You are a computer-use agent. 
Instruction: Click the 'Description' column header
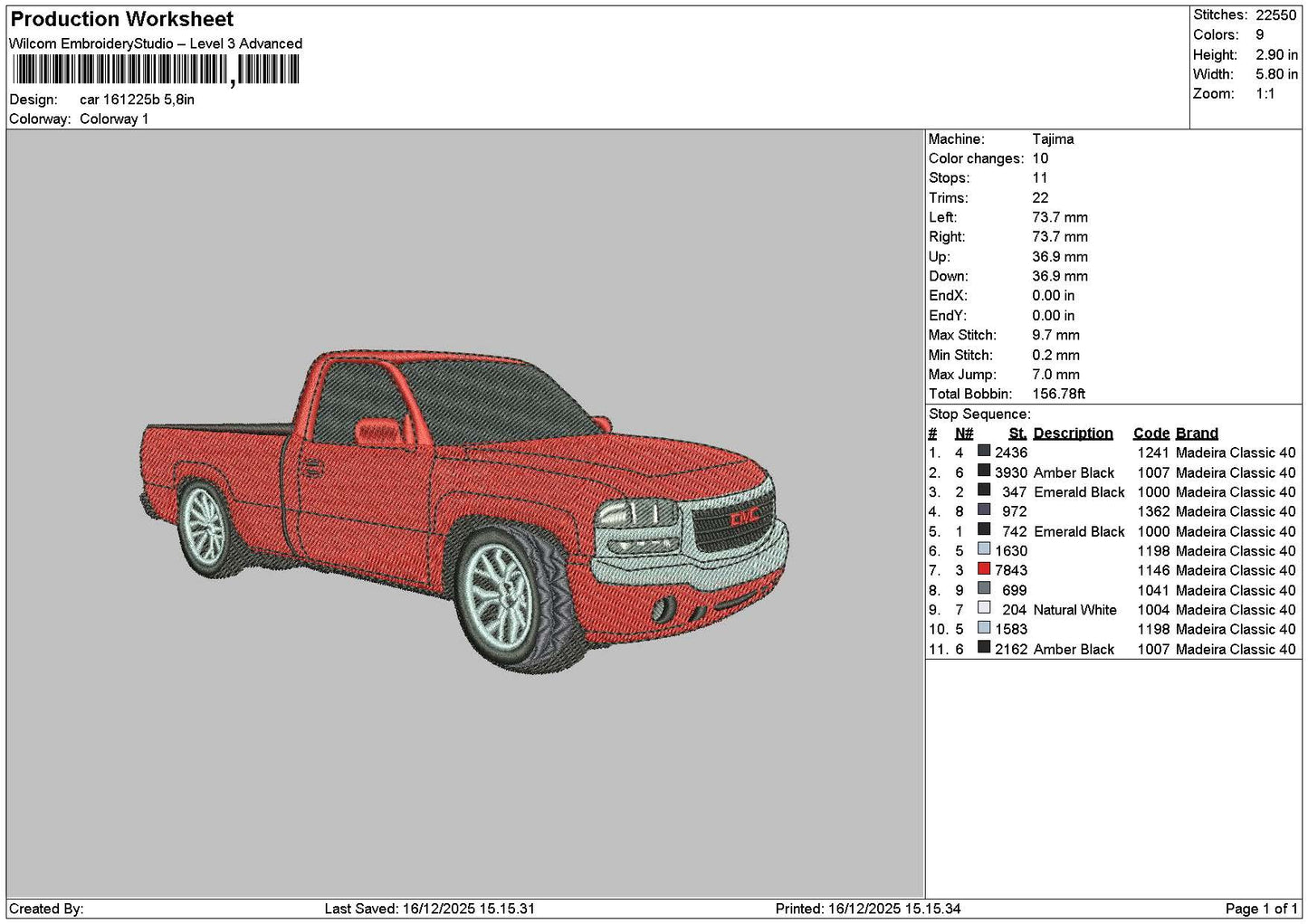[1073, 433]
